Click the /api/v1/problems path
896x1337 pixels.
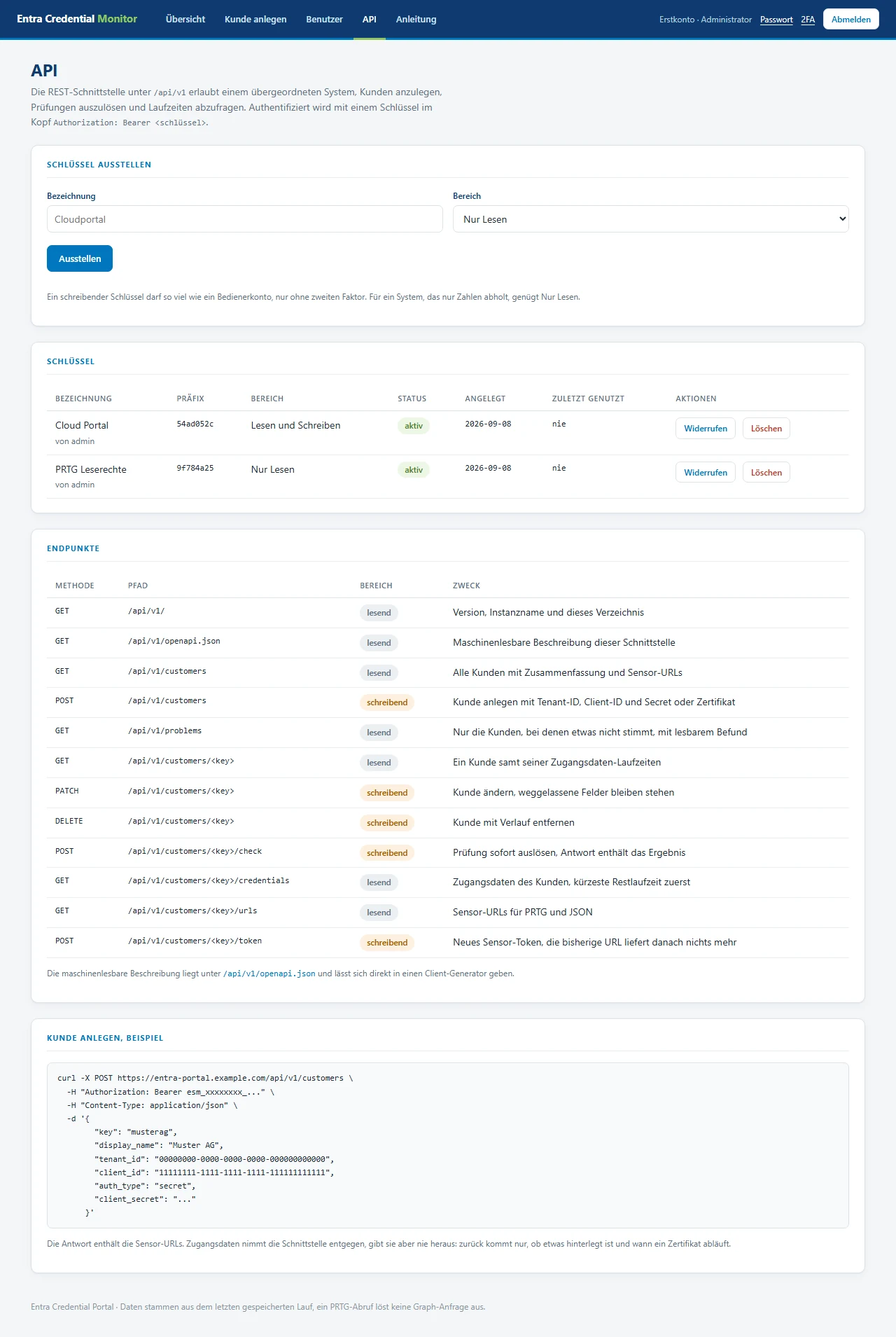coord(165,730)
